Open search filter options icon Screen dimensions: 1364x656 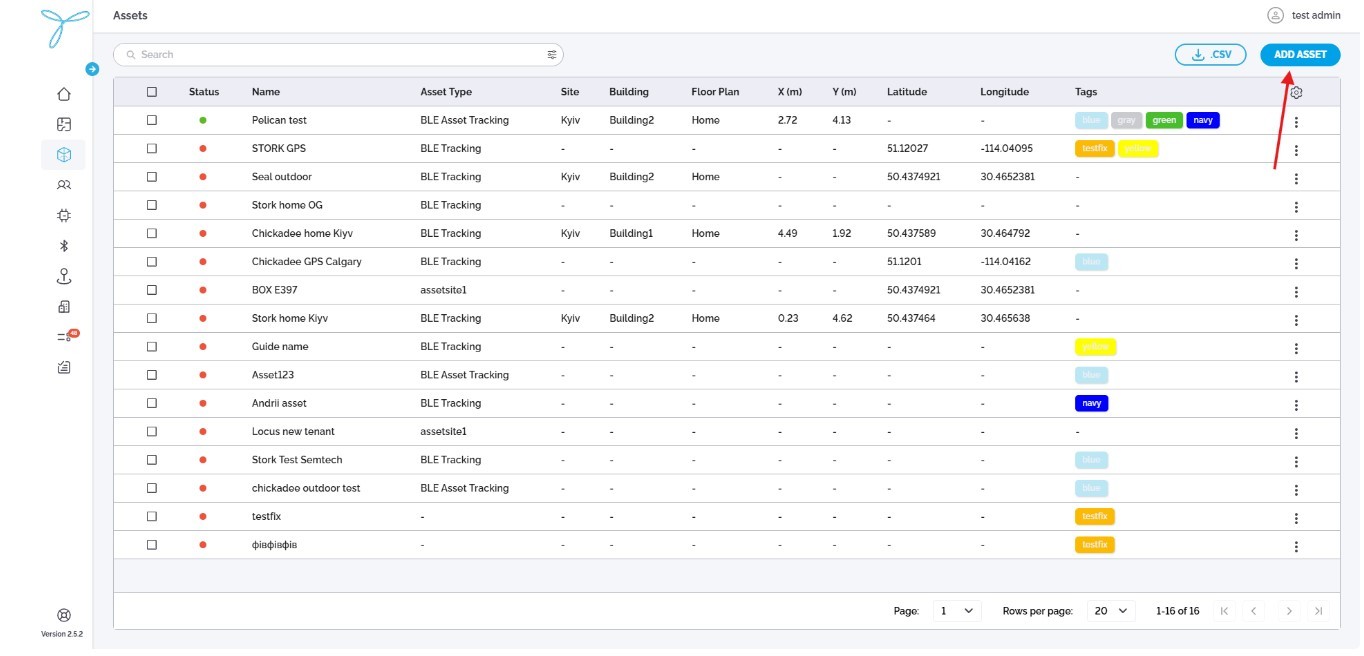tap(552, 55)
